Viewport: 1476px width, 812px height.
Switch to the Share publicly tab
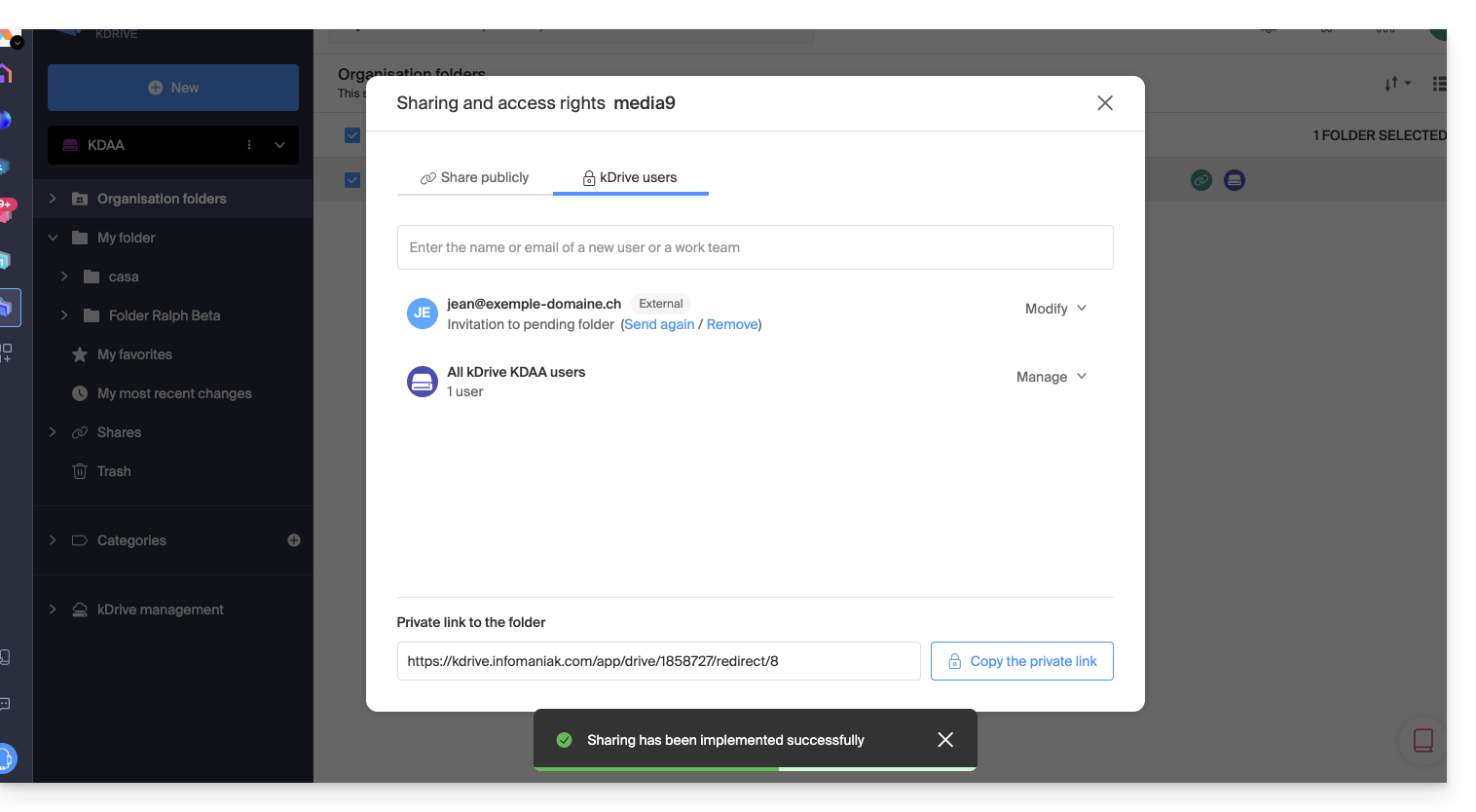click(x=475, y=177)
